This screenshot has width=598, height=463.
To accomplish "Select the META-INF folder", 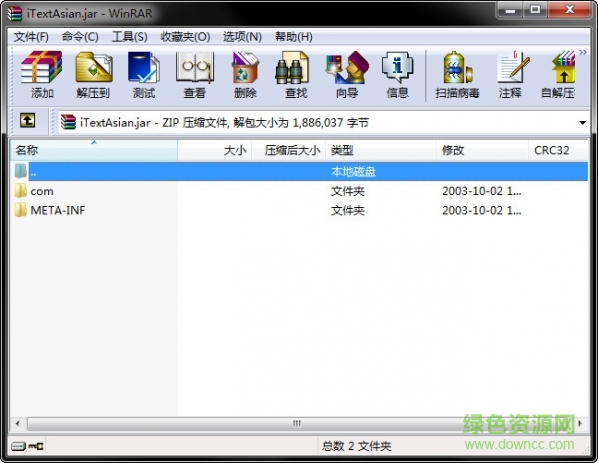I will click(x=58, y=210).
